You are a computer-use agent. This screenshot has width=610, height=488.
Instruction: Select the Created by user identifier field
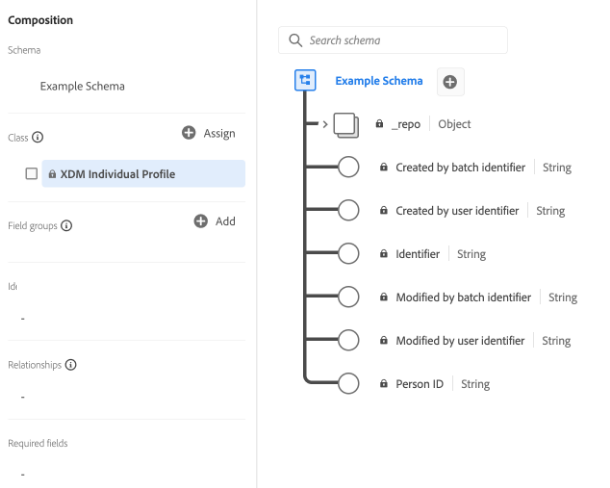(x=457, y=211)
